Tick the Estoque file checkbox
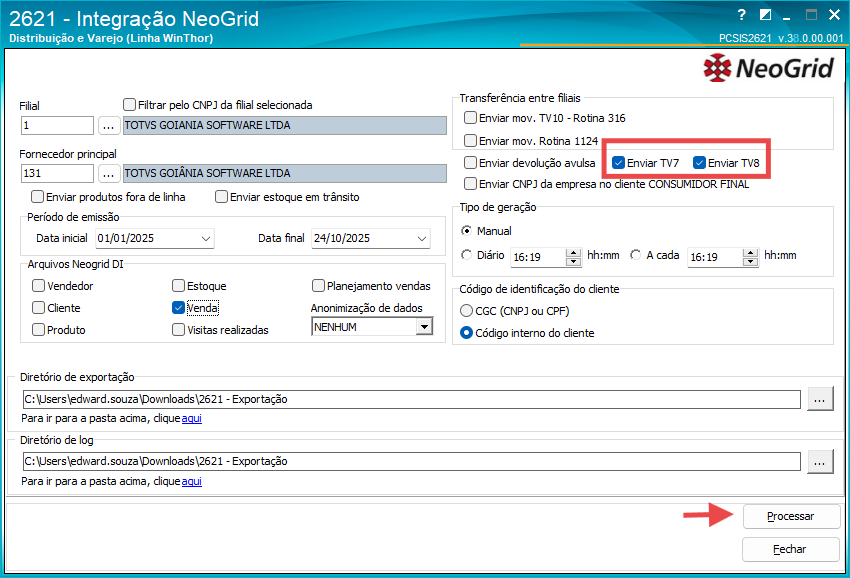 click(x=178, y=285)
